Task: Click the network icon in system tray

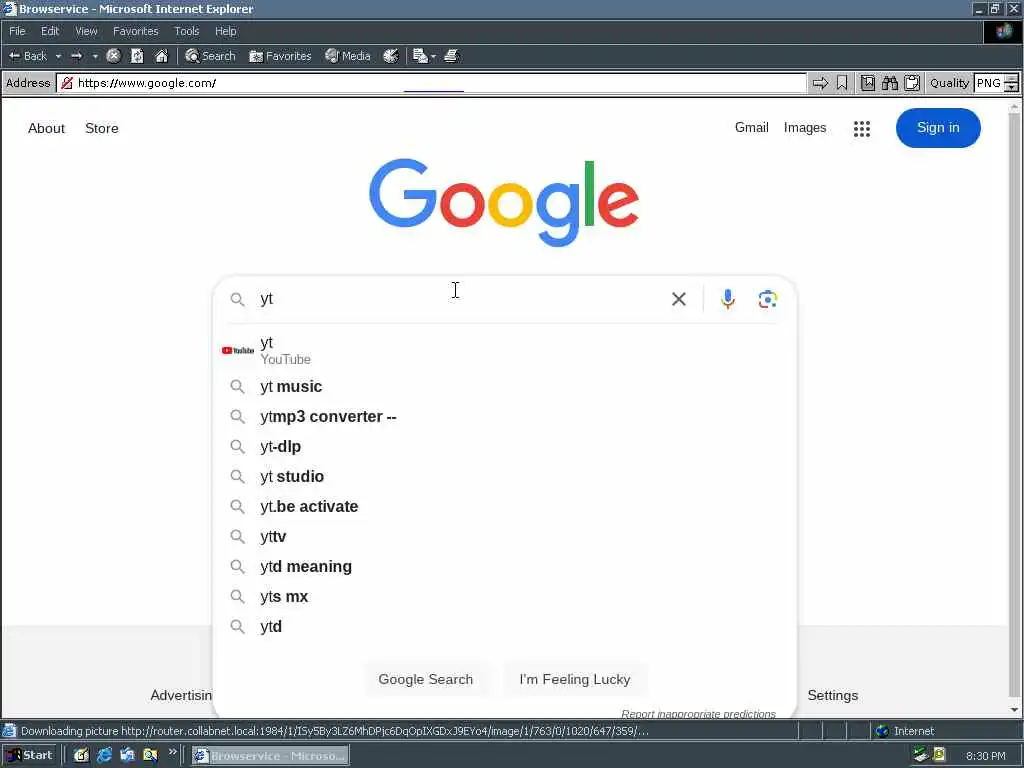Action: (920, 755)
